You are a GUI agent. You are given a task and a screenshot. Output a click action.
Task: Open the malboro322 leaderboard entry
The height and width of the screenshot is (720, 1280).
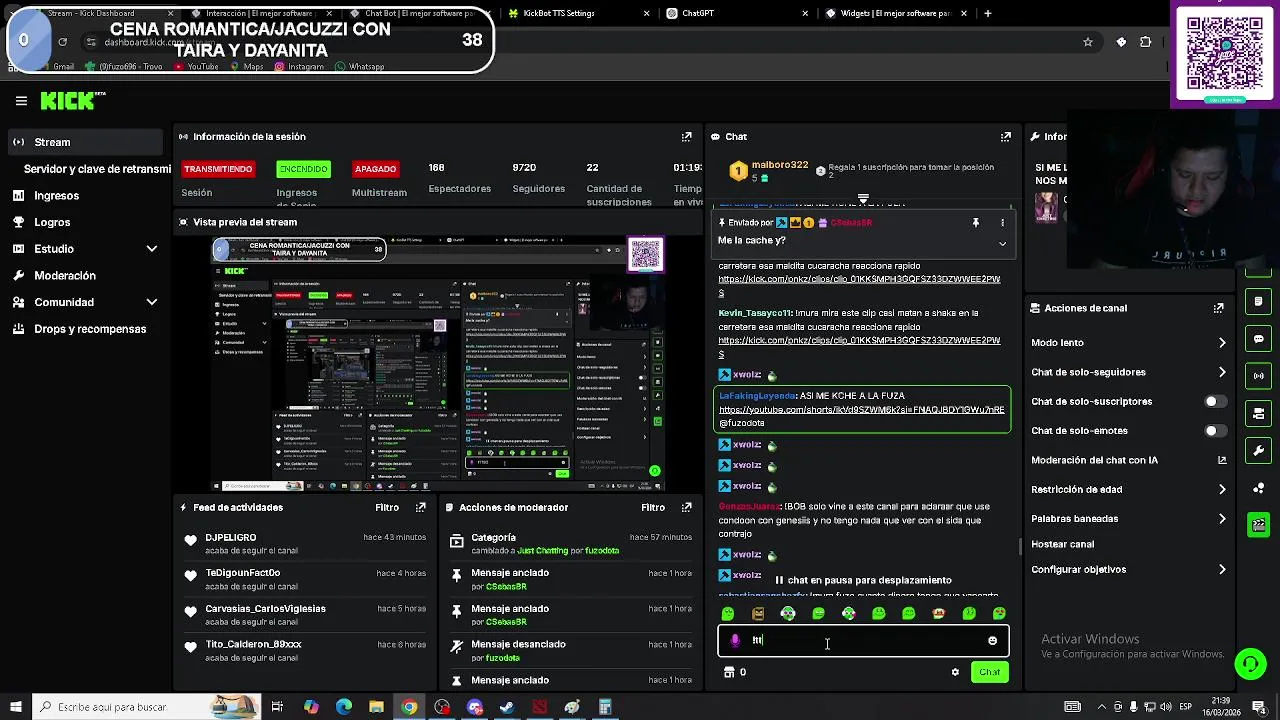pyautogui.click(x=768, y=171)
